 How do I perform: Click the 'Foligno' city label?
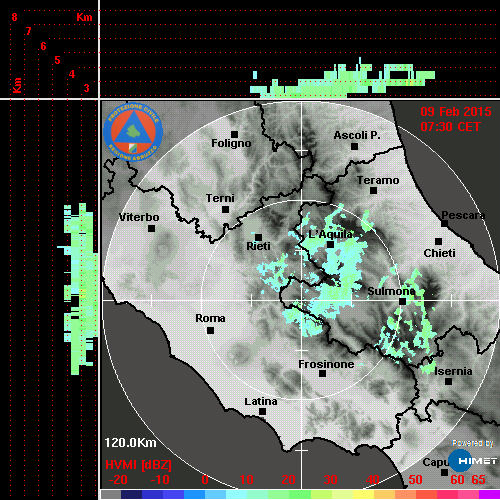coord(231,143)
